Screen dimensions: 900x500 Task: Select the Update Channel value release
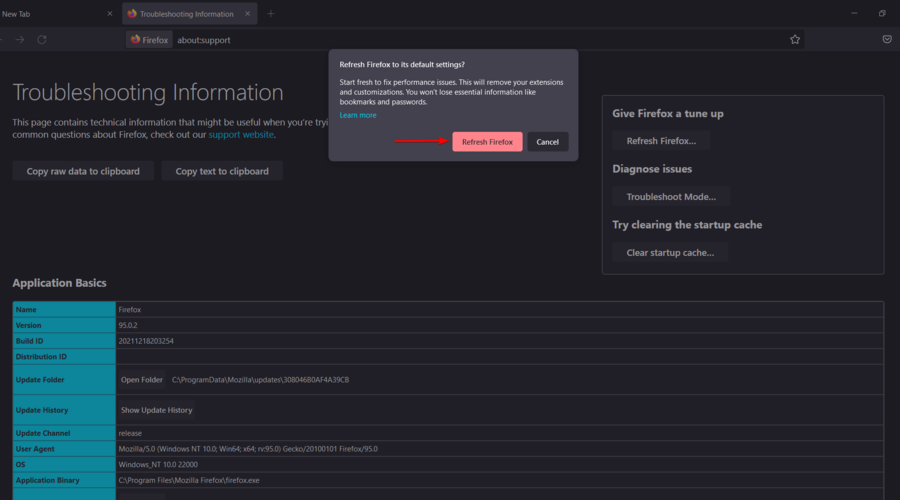coord(130,433)
